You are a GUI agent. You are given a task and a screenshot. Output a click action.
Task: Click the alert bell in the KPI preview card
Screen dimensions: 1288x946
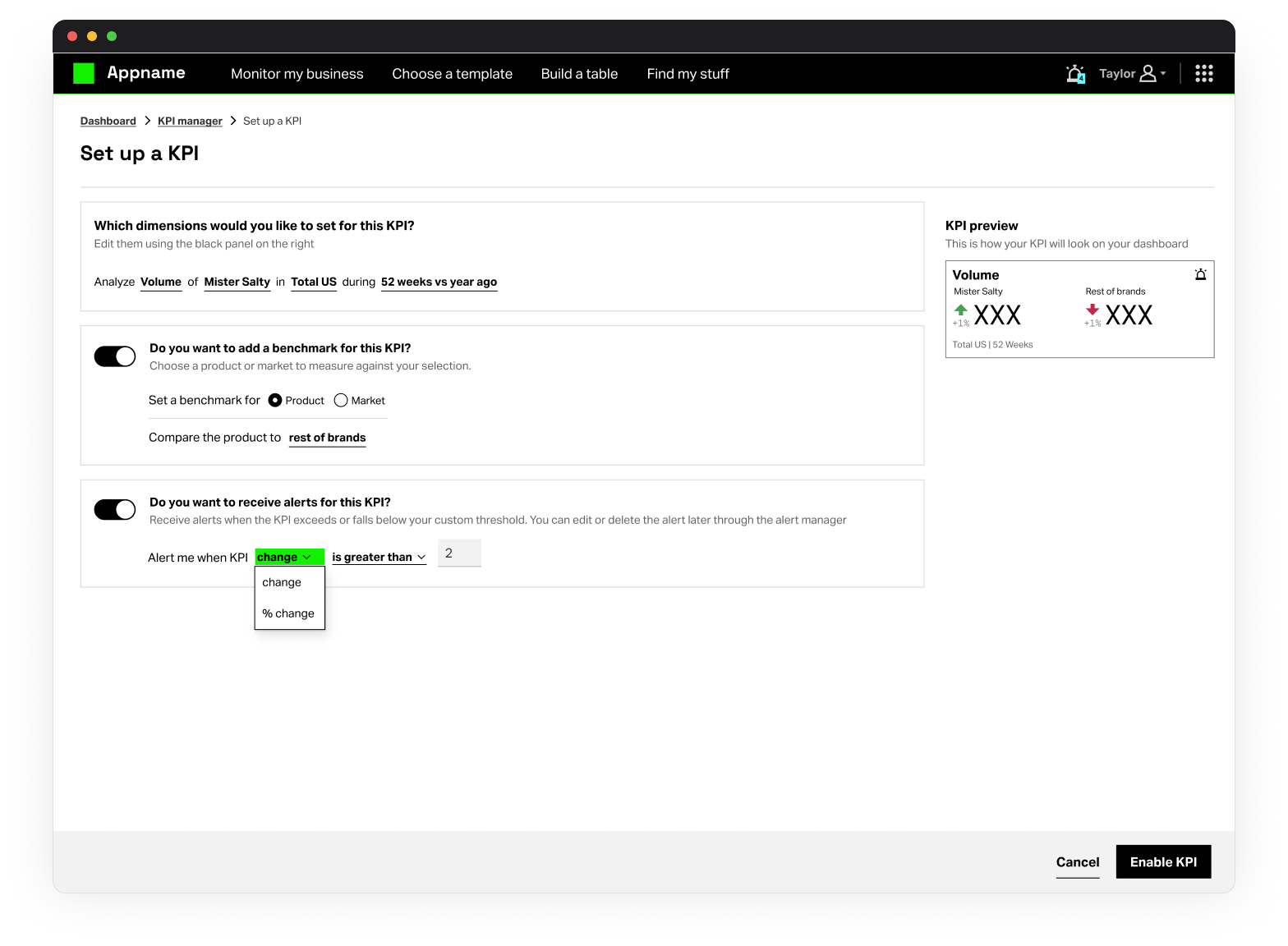(x=1200, y=275)
